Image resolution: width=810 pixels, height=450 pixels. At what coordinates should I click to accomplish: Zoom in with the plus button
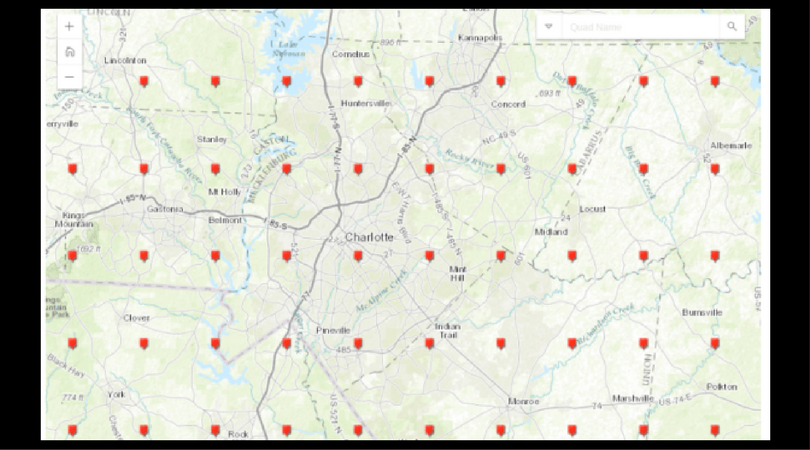[x=69, y=27]
